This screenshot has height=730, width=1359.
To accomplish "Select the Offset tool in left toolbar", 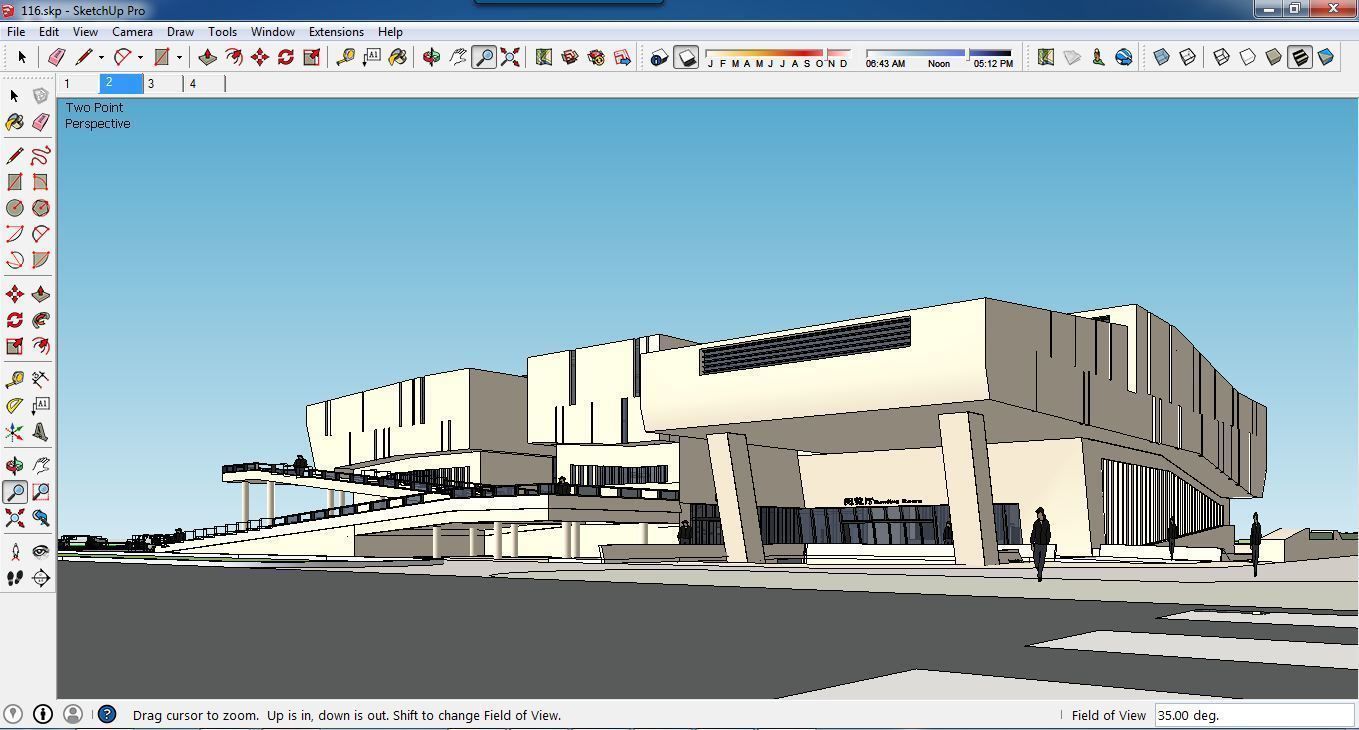I will coord(40,346).
